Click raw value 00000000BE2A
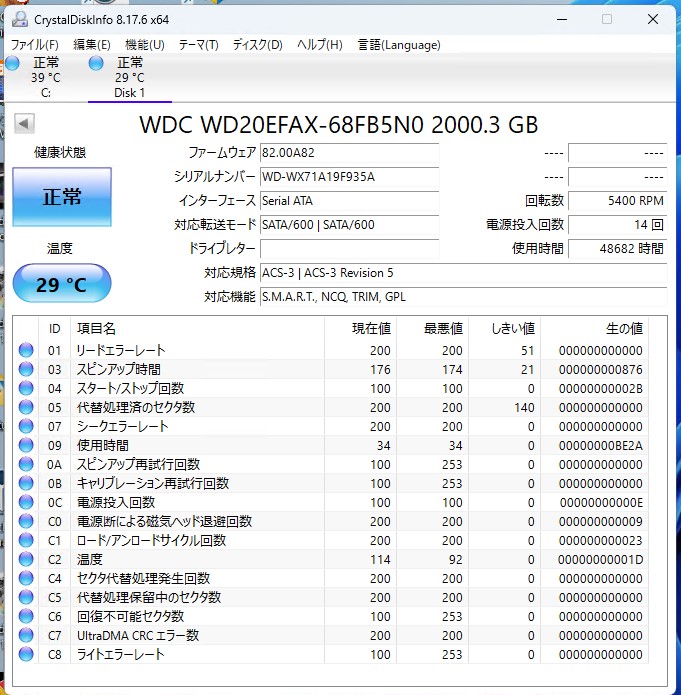Viewport: 681px width, 695px height. pyautogui.click(x=600, y=445)
